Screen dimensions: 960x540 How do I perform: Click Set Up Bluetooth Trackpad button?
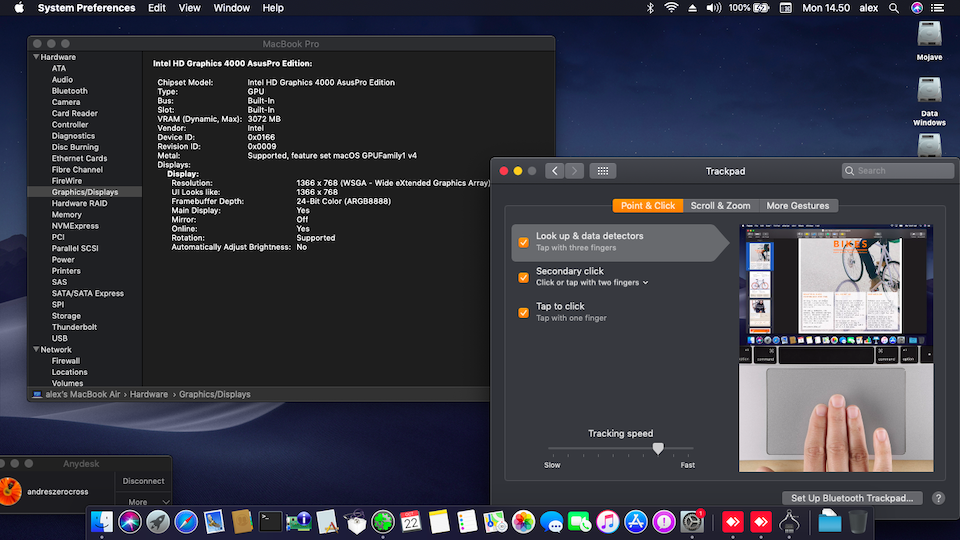852,498
